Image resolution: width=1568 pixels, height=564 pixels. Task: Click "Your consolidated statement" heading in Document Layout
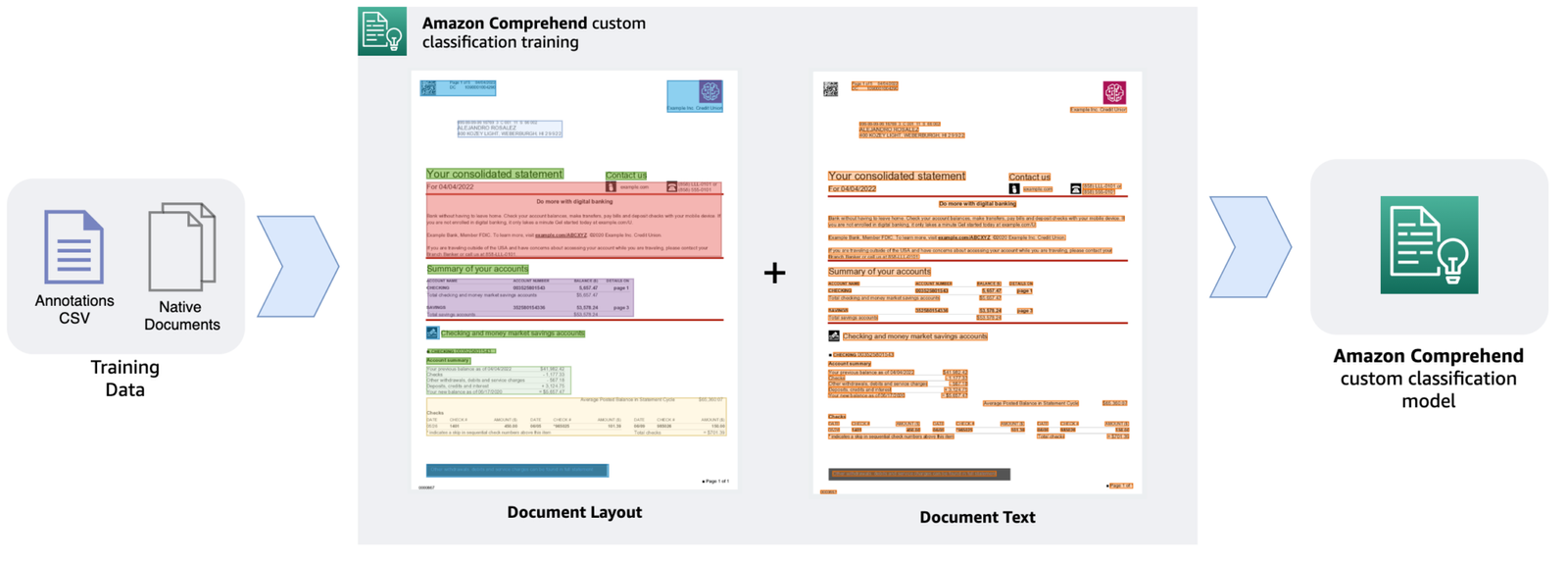coord(495,174)
